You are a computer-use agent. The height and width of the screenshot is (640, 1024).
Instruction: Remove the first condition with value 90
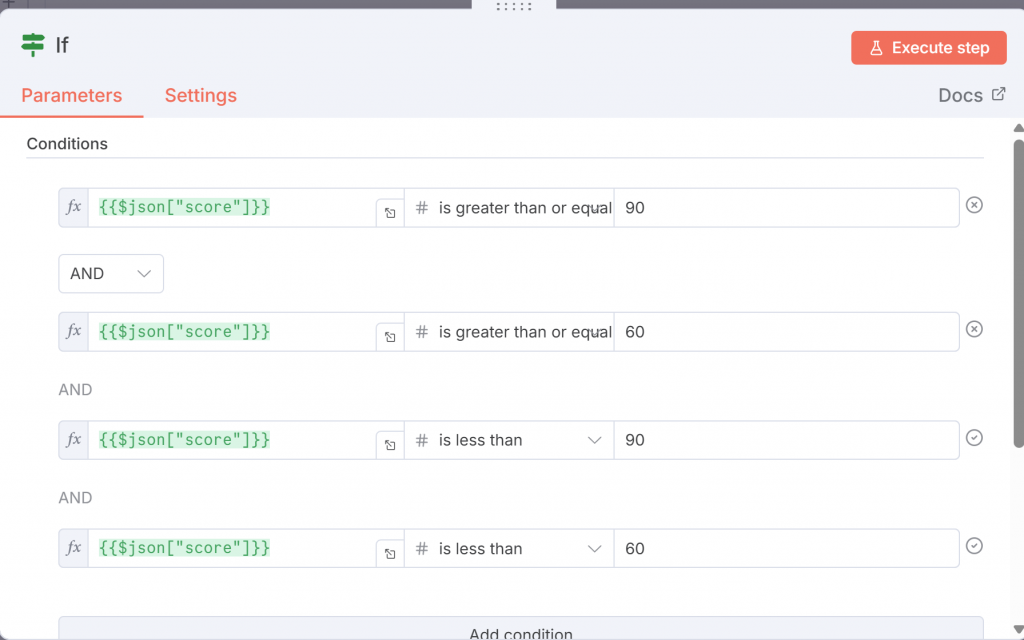(974, 205)
